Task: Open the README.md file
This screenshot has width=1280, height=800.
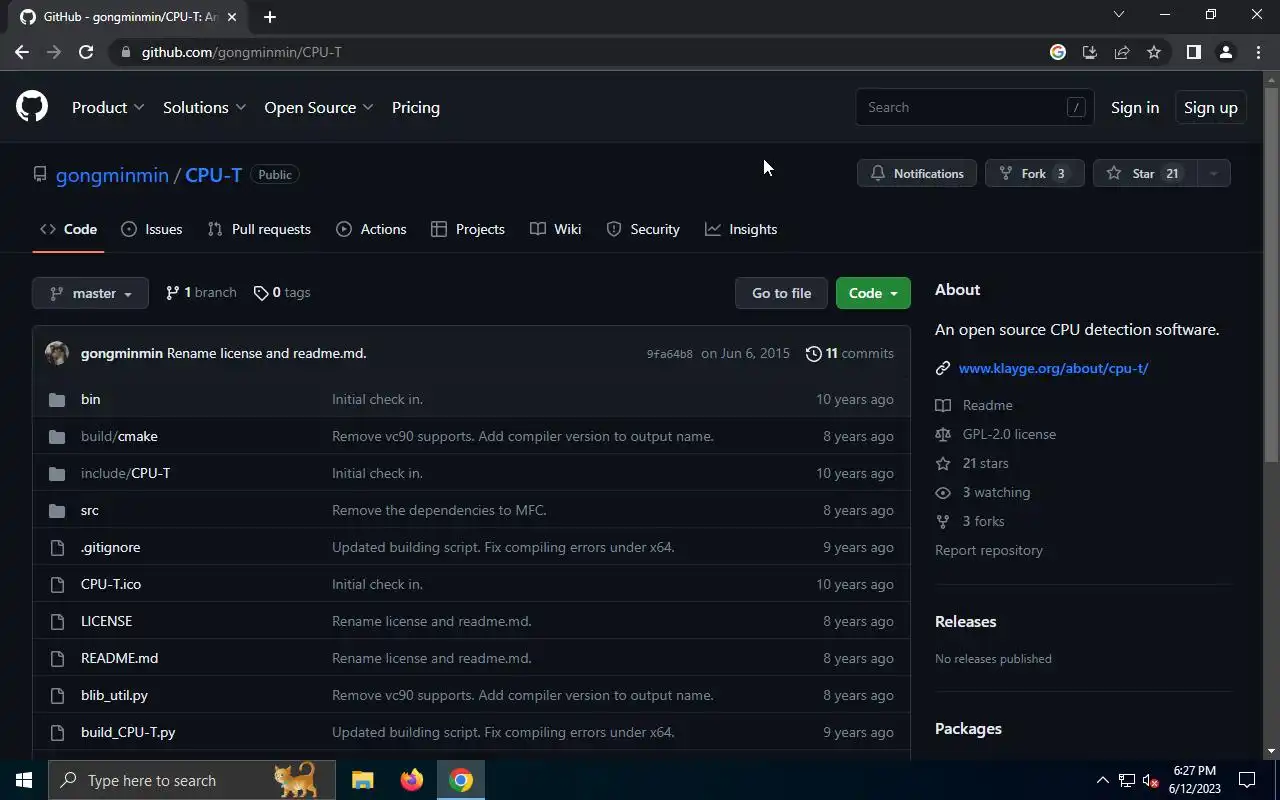Action: click(119, 658)
